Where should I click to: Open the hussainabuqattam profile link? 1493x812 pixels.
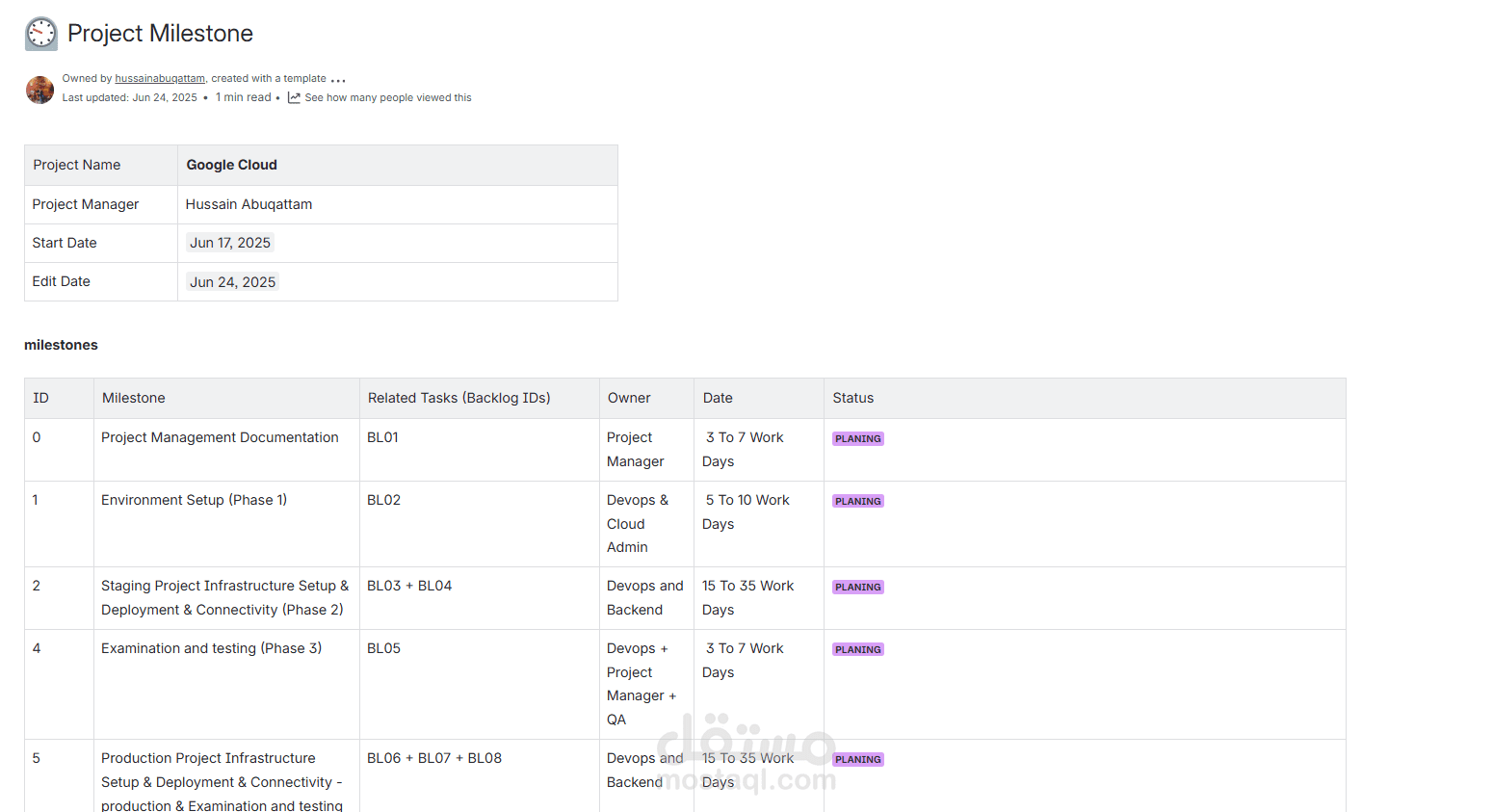tap(160, 79)
